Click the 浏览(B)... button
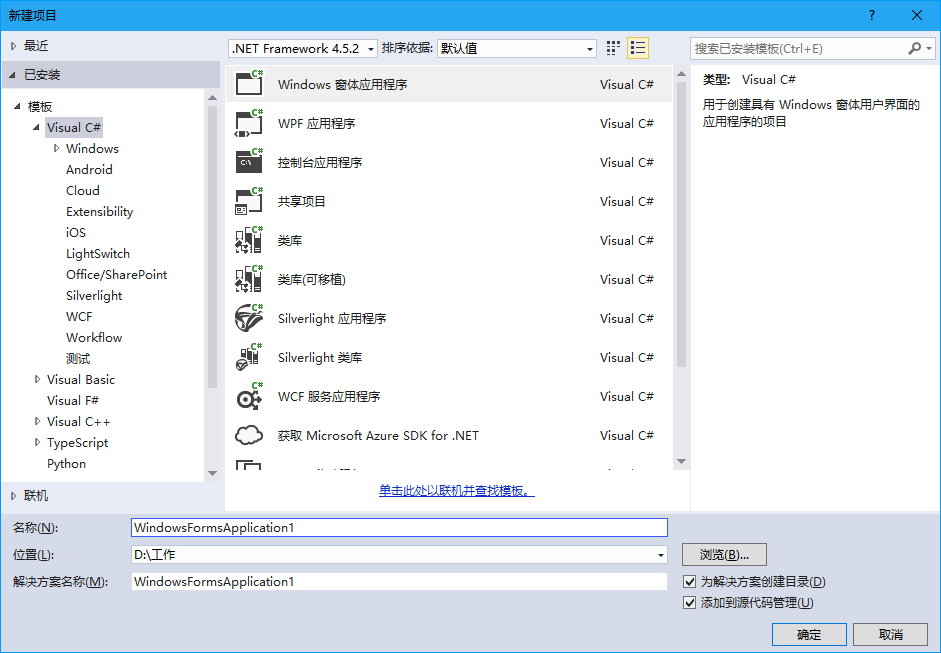Screen dimensions: 941x653 (724, 555)
